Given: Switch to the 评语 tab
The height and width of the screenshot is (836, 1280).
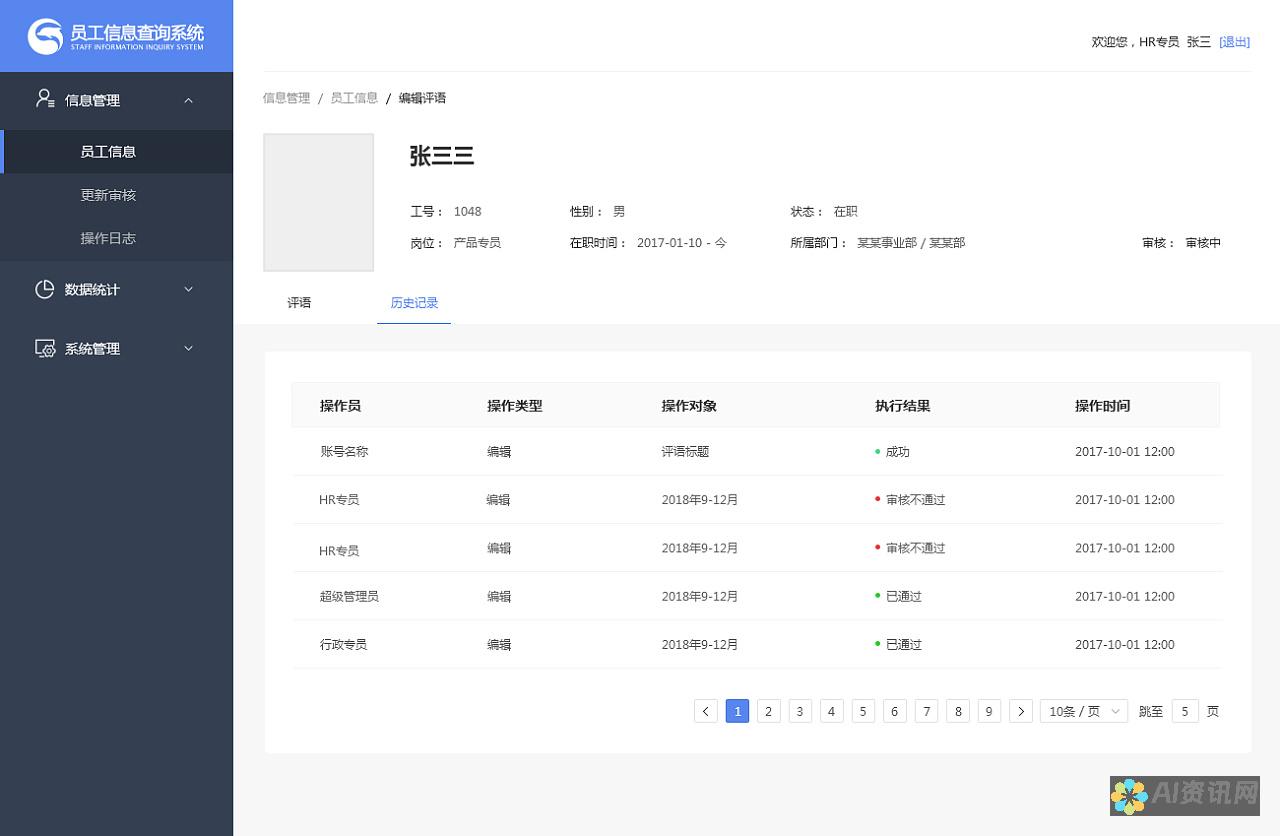Looking at the screenshot, I should pos(299,302).
